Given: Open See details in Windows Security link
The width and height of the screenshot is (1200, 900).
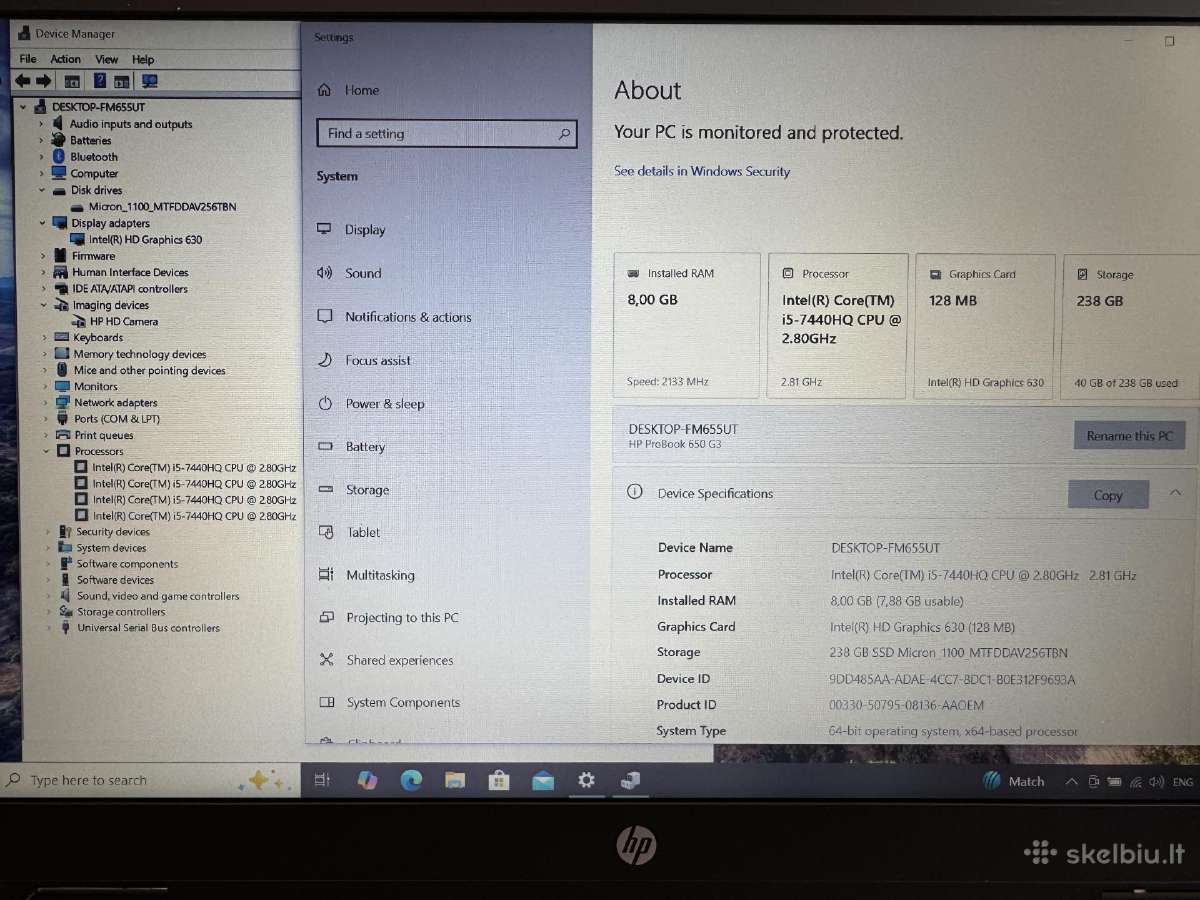Looking at the screenshot, I should coord(702,171).
